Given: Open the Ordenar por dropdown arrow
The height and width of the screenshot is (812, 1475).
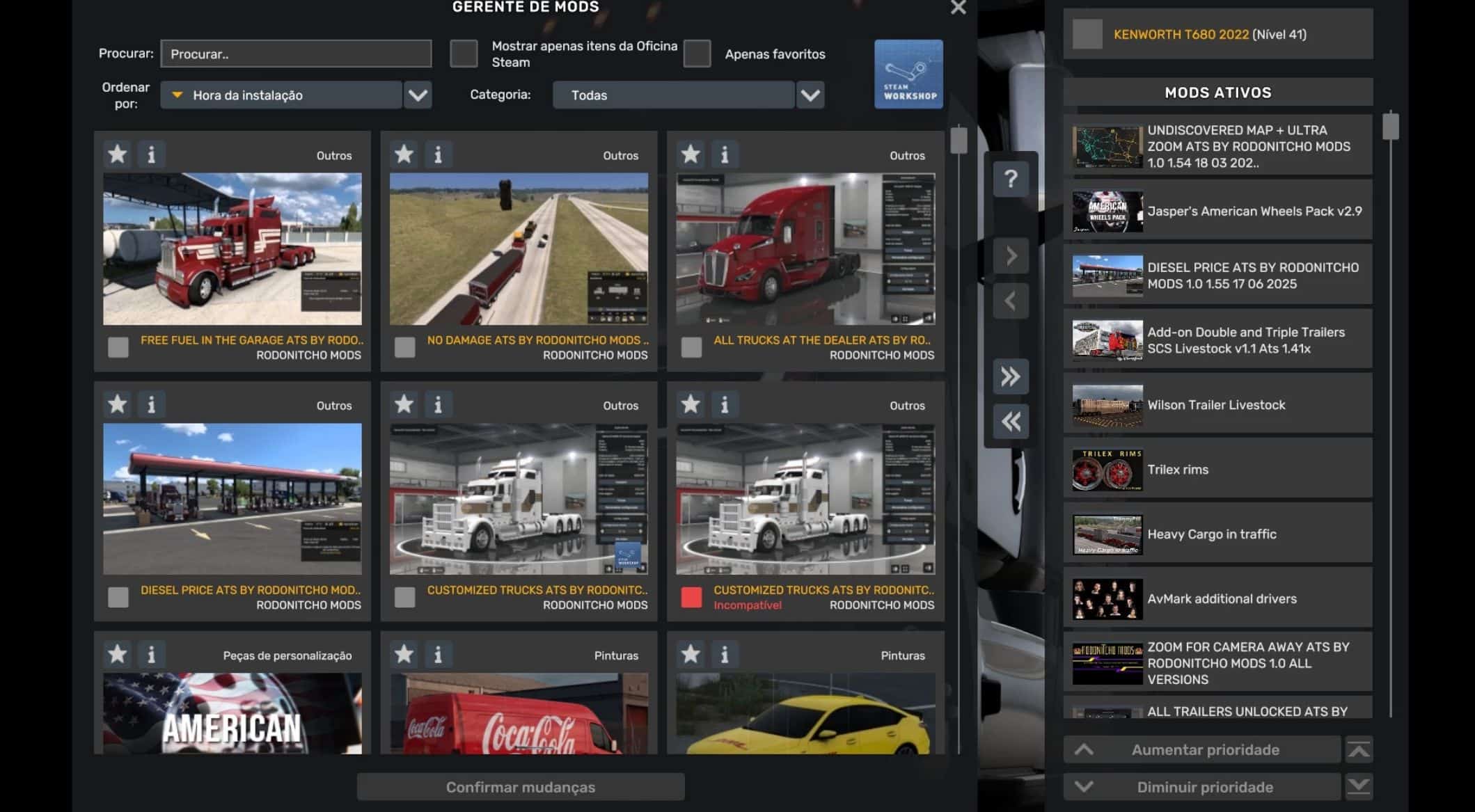Looking at the screenshot, I should [x=418, y=95].
